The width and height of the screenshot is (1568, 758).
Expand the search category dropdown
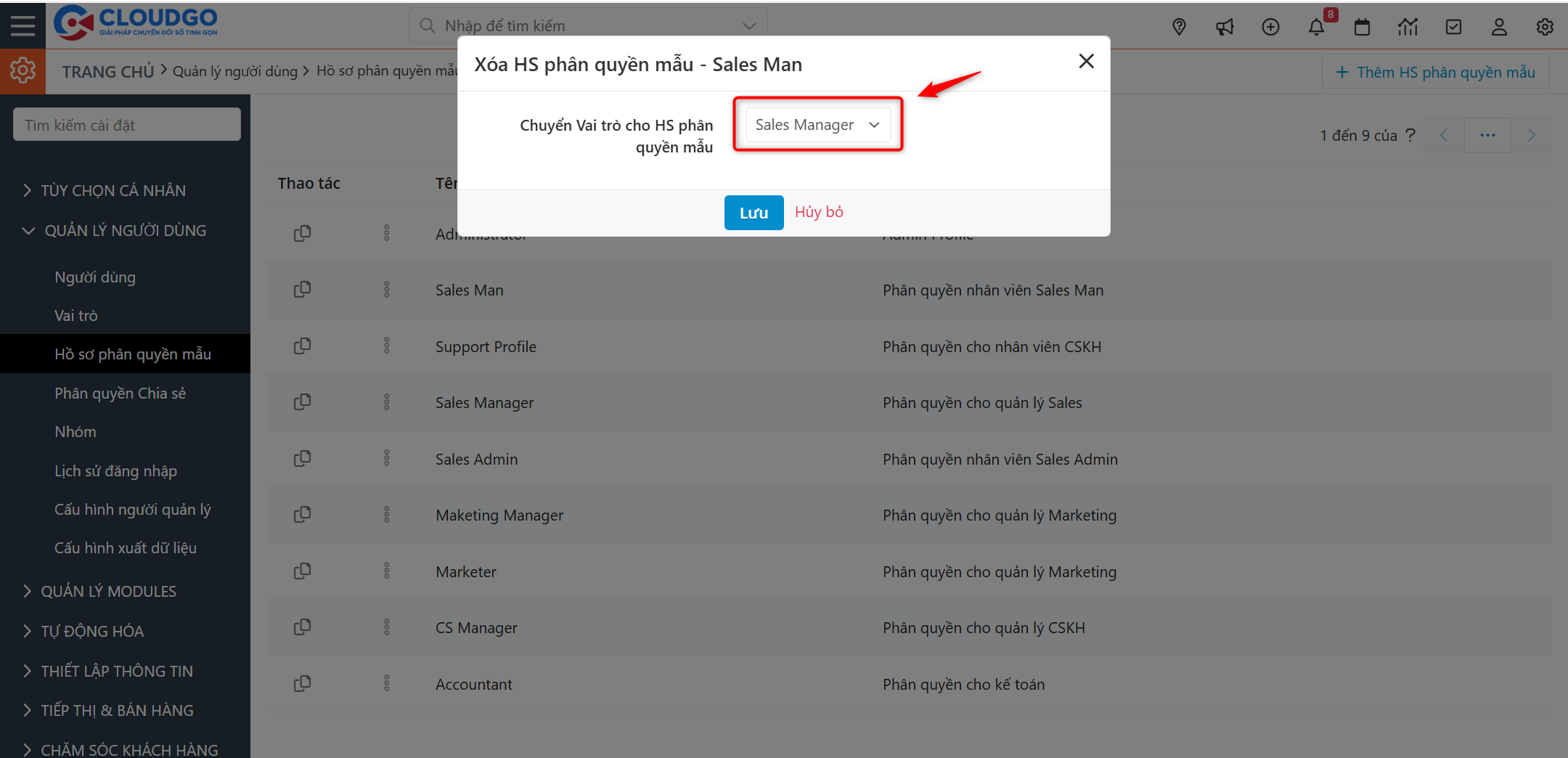[748, 25]
